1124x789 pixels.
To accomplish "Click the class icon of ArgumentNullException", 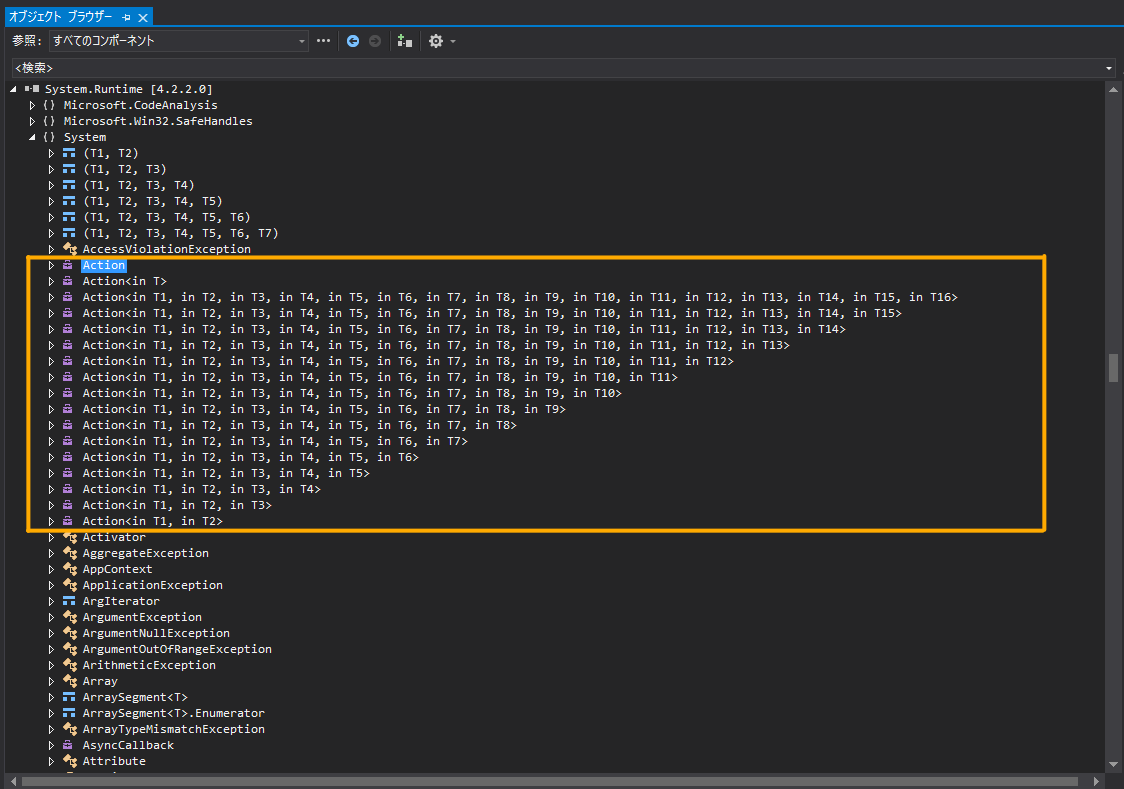I will pos(70,633).
